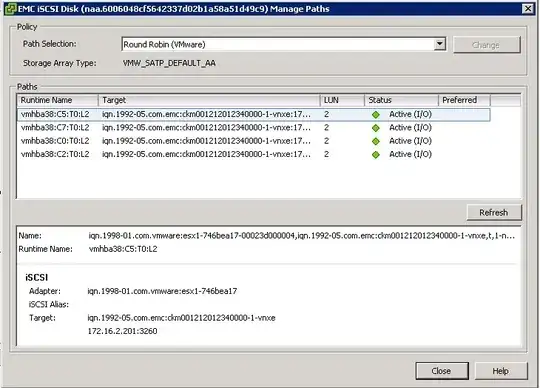
Task: Click the disk icon in the title bar
Action: tap(10, 9)
